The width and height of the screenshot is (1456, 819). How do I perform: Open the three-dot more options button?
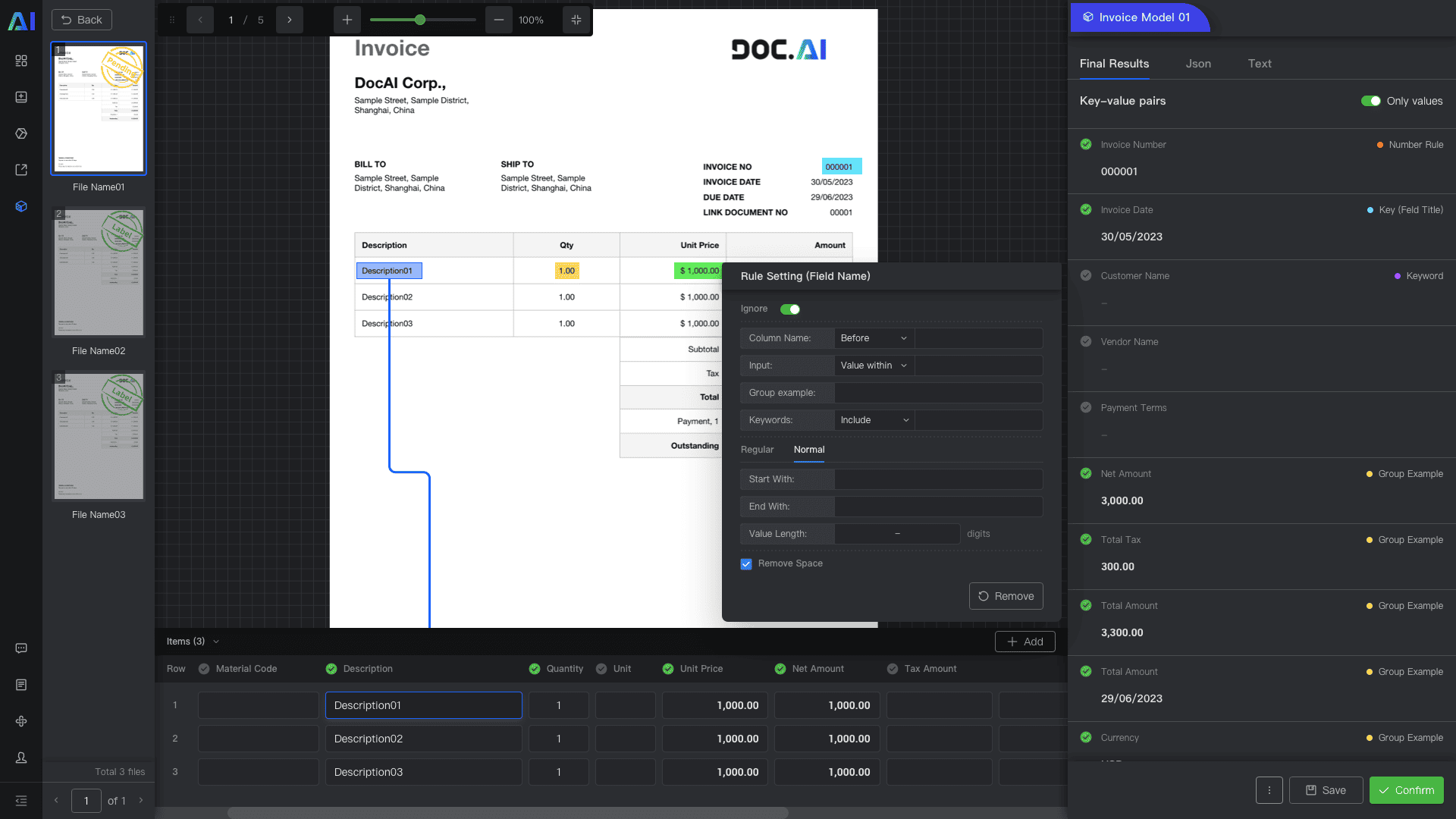point(1269,790)
